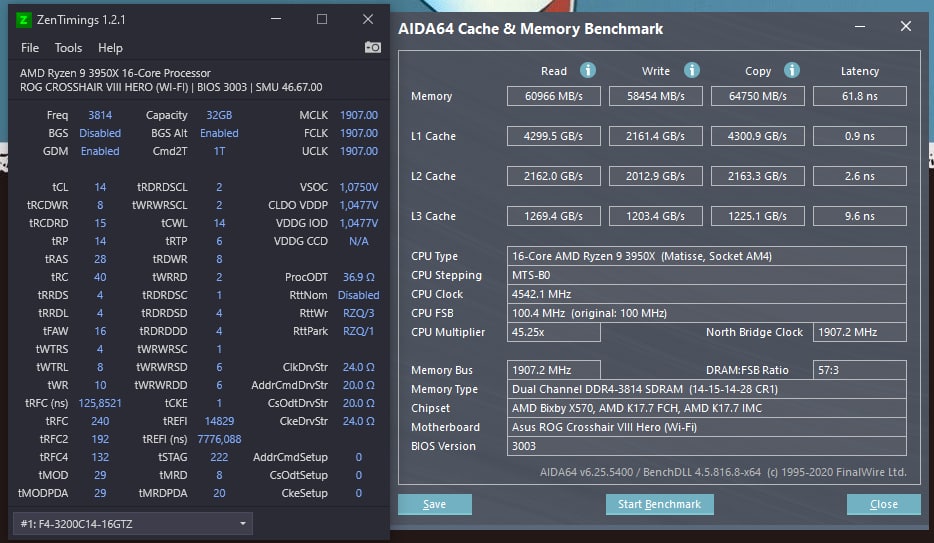Click the Start Benchmark button
The image size is (934, 543).
click(659, 504)
